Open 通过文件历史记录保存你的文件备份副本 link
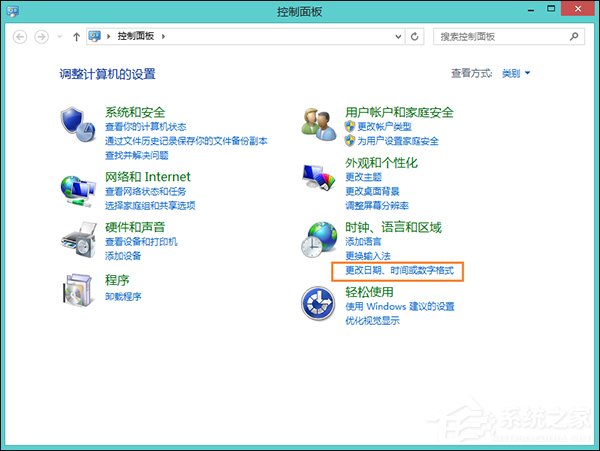The image size is (600, 451). 186,141
